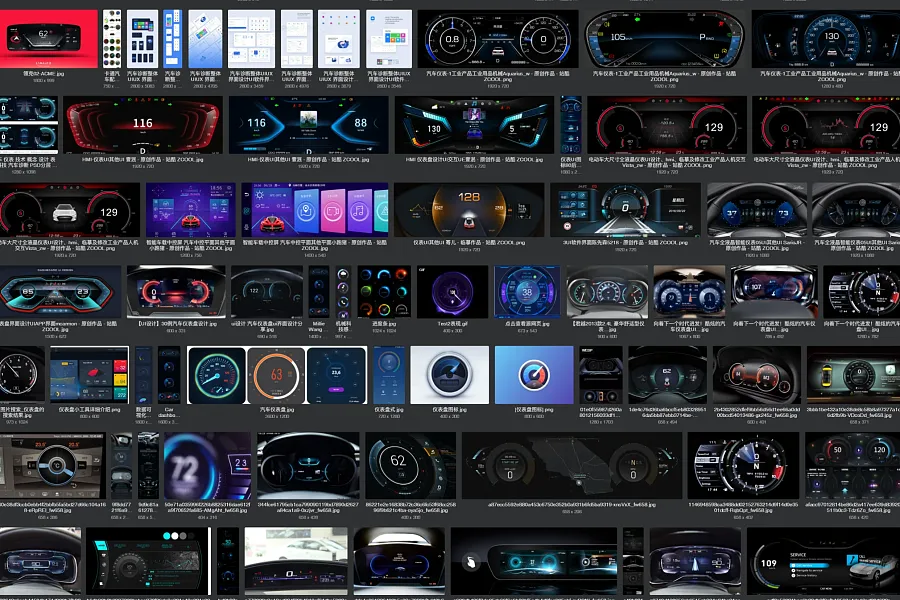
Task: Open climate control thumbnail showing 23.5 degrees
Action: click(x=53, y=466)
